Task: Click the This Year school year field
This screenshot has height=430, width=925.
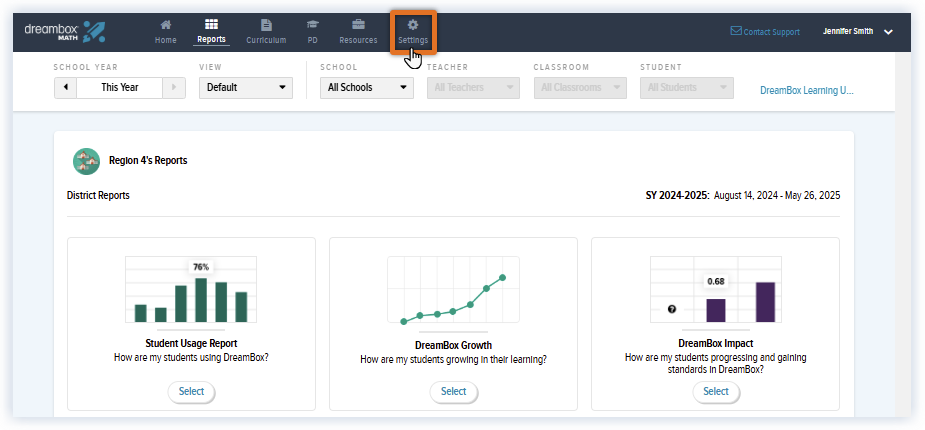Action: click(120, 87)
